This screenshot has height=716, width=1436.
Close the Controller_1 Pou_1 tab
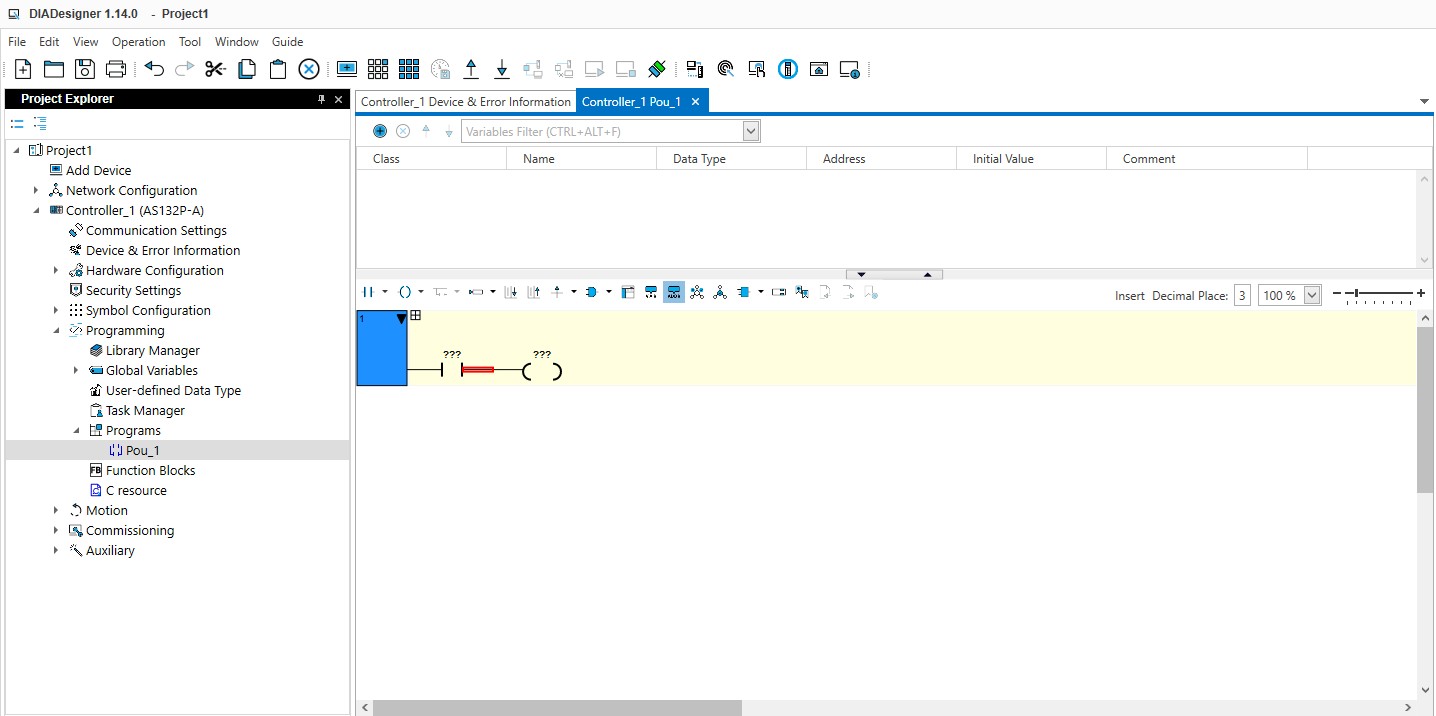tap(695, 102)
